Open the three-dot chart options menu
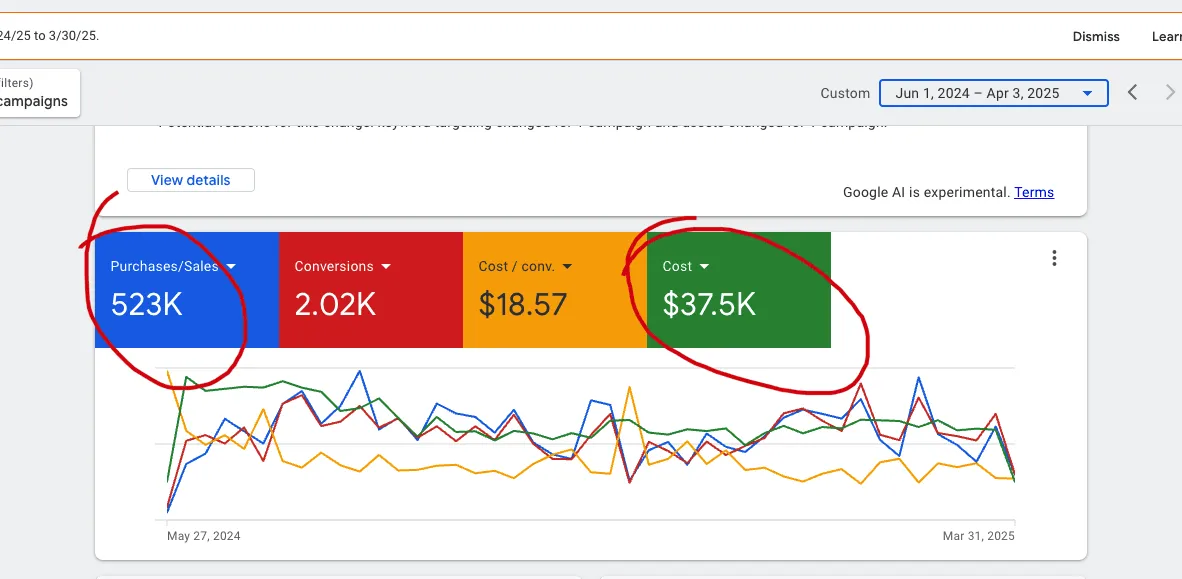1182x579 pixels. point(1054,258)
